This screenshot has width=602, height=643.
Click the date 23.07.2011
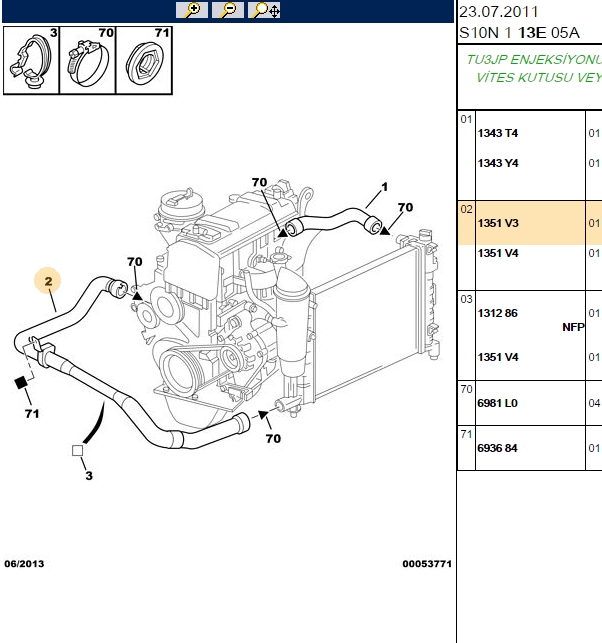point(498,12)
